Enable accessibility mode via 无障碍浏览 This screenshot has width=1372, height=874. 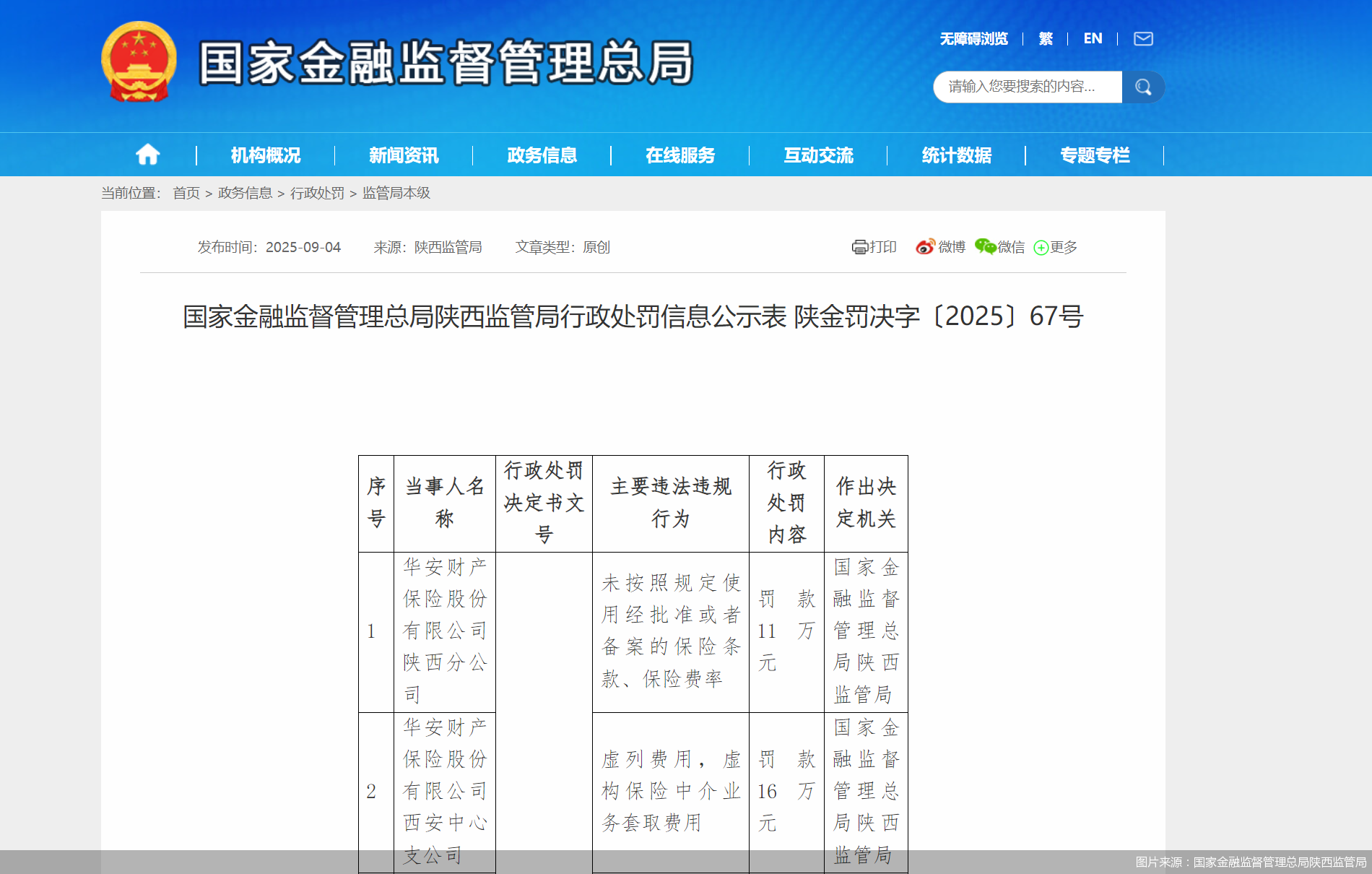point(973,38)
